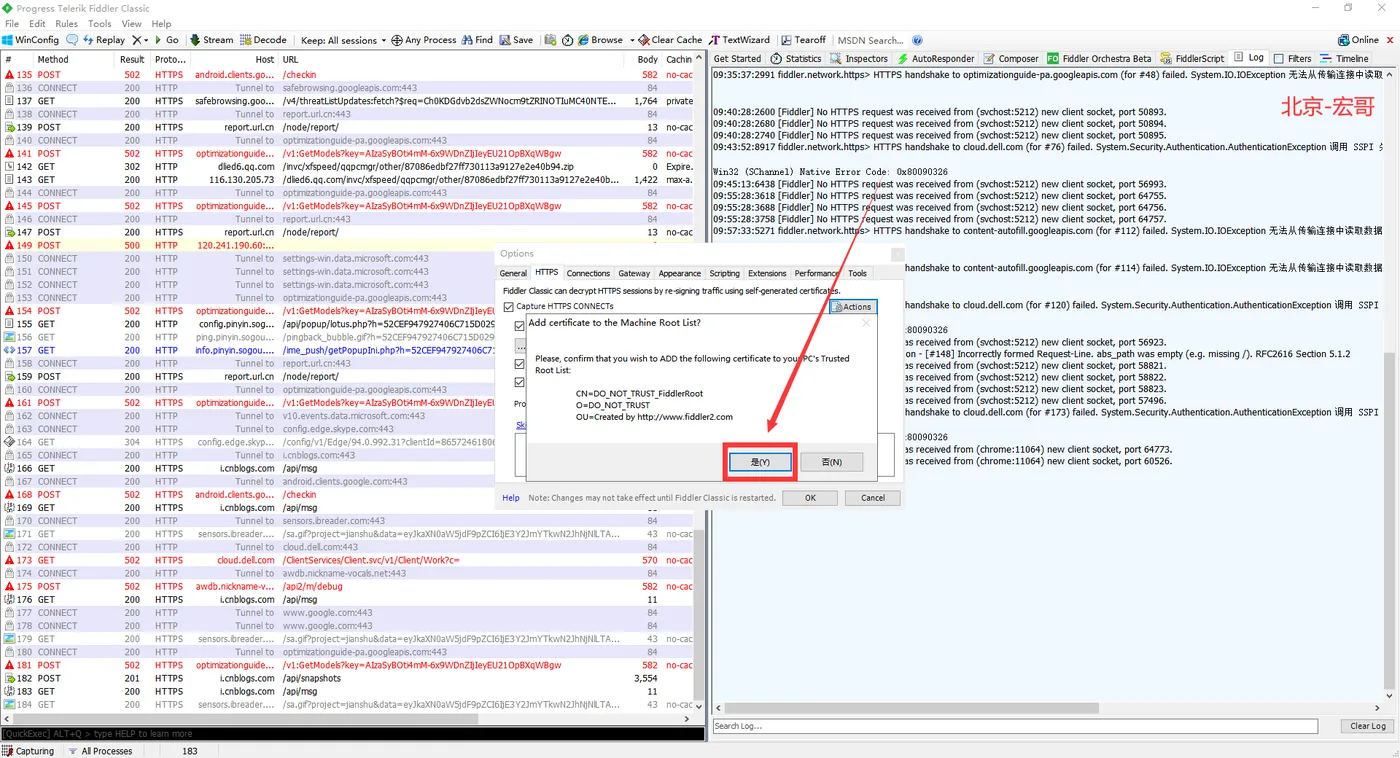Select session 168 POST android.clients.google /checkin
Screen dimensions: 1400x758
(348, 495)
